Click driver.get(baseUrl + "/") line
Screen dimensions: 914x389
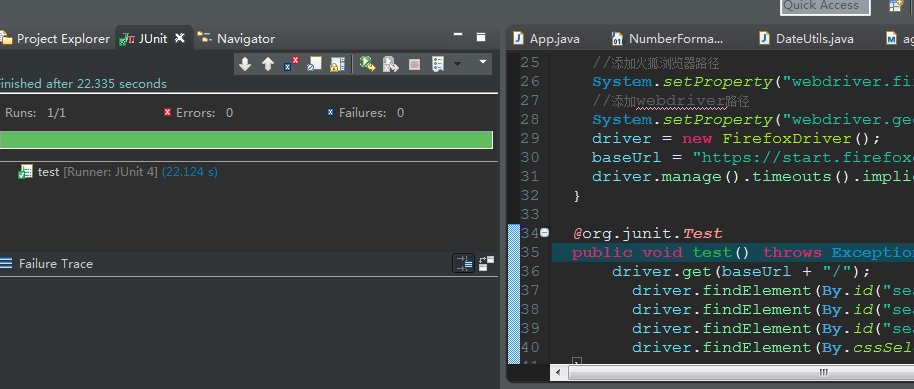[x=741, y=271]
